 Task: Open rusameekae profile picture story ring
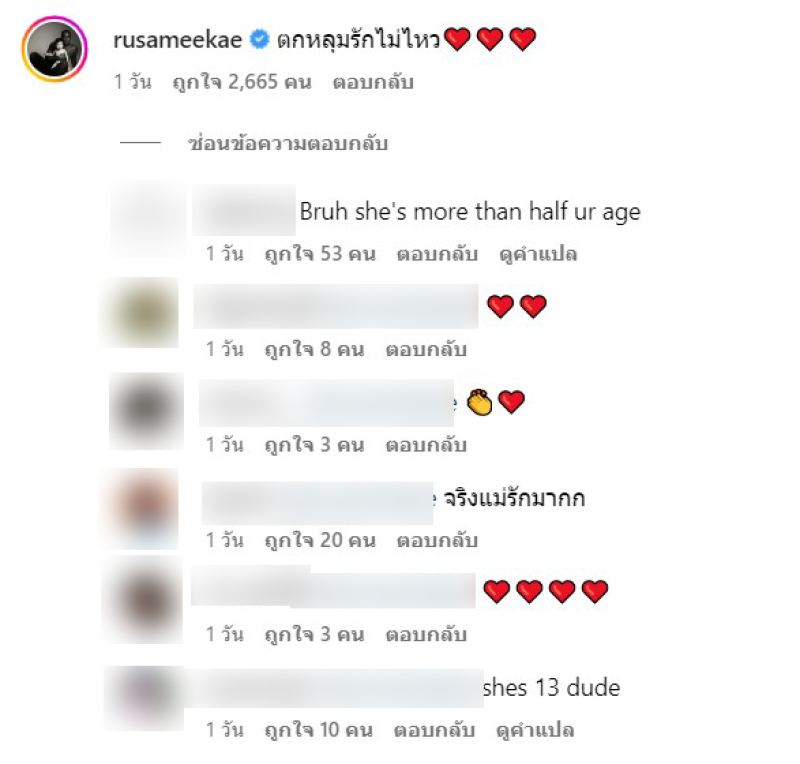pyautogui.click(x=55, y=49)
